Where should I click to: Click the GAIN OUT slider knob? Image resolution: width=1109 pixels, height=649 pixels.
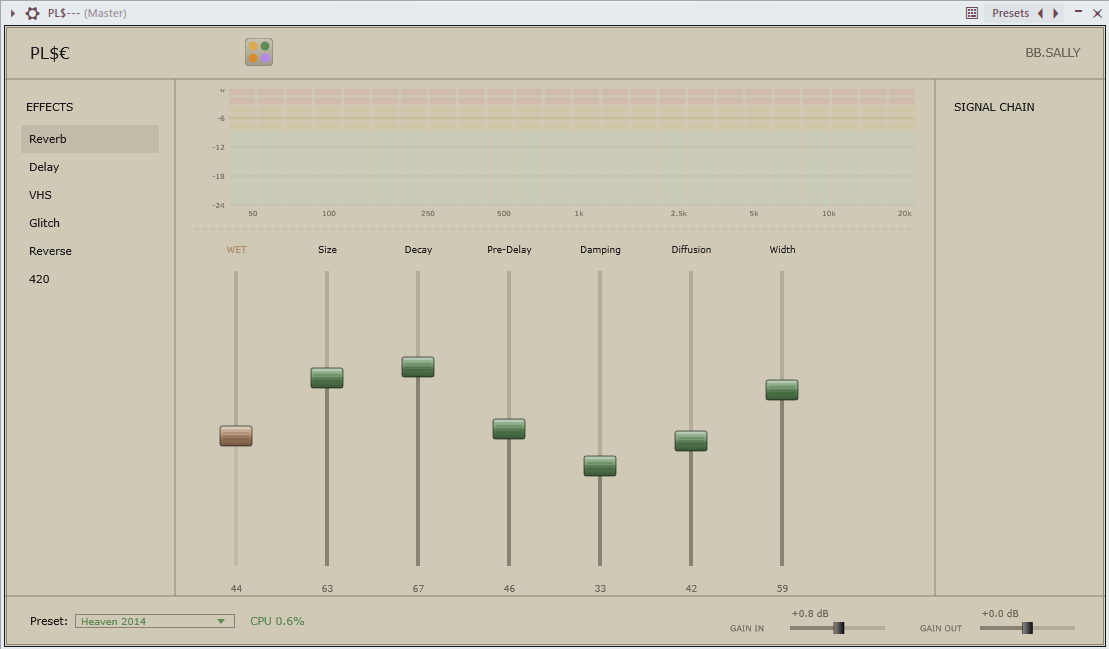(x=1028, y=628)
